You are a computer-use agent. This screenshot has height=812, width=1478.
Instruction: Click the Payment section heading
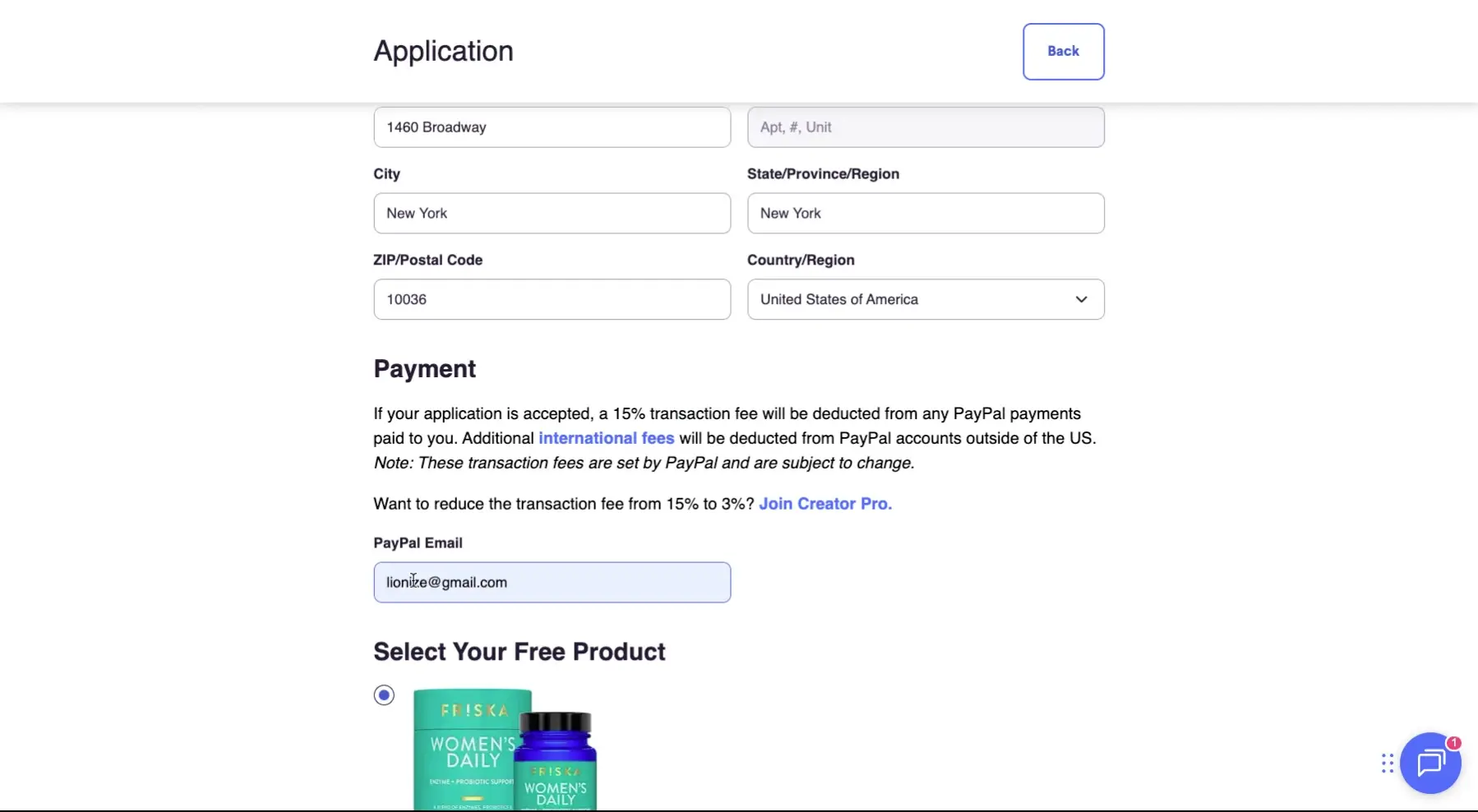424,368
